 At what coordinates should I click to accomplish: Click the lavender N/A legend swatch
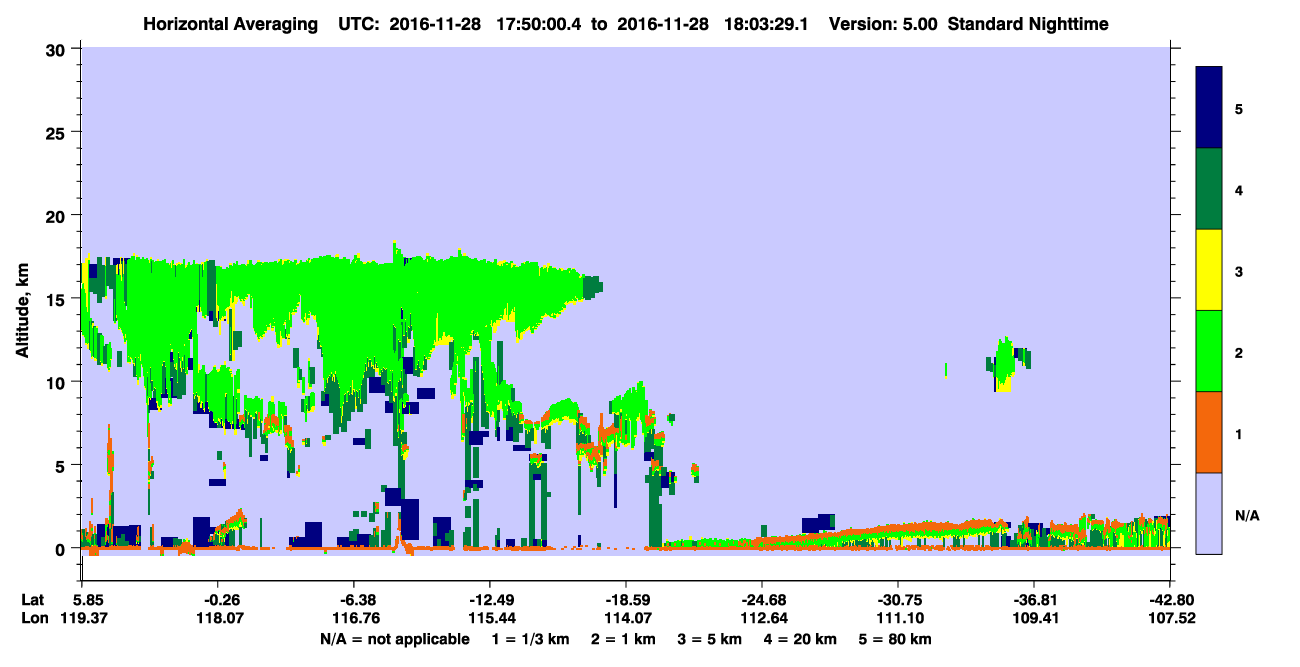(x=1209, y=512)
